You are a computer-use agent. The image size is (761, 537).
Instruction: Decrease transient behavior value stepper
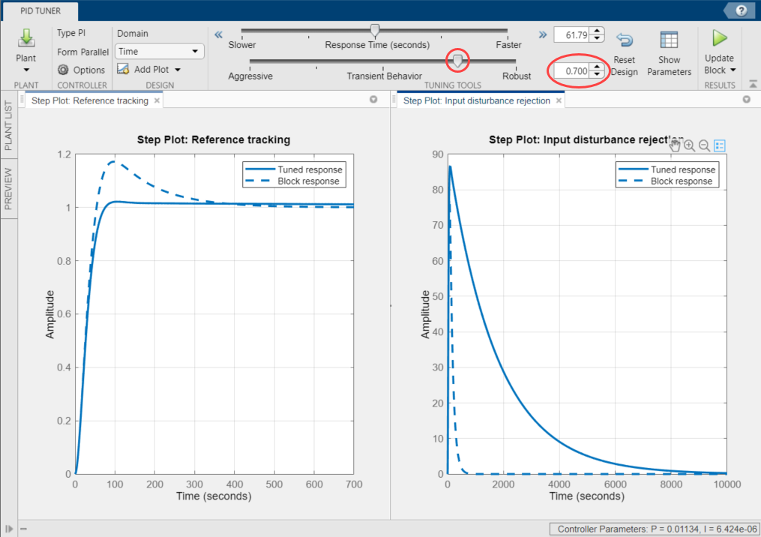click(597, 75)
